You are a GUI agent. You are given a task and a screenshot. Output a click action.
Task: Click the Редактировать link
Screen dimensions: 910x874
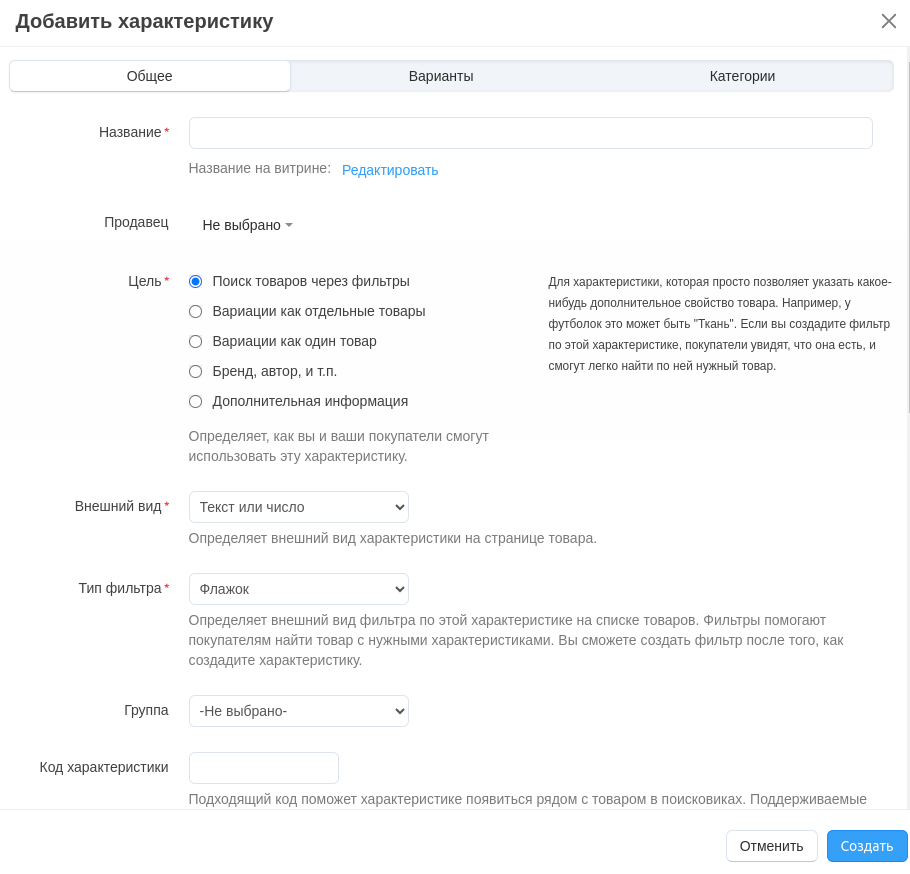point(390,170)
